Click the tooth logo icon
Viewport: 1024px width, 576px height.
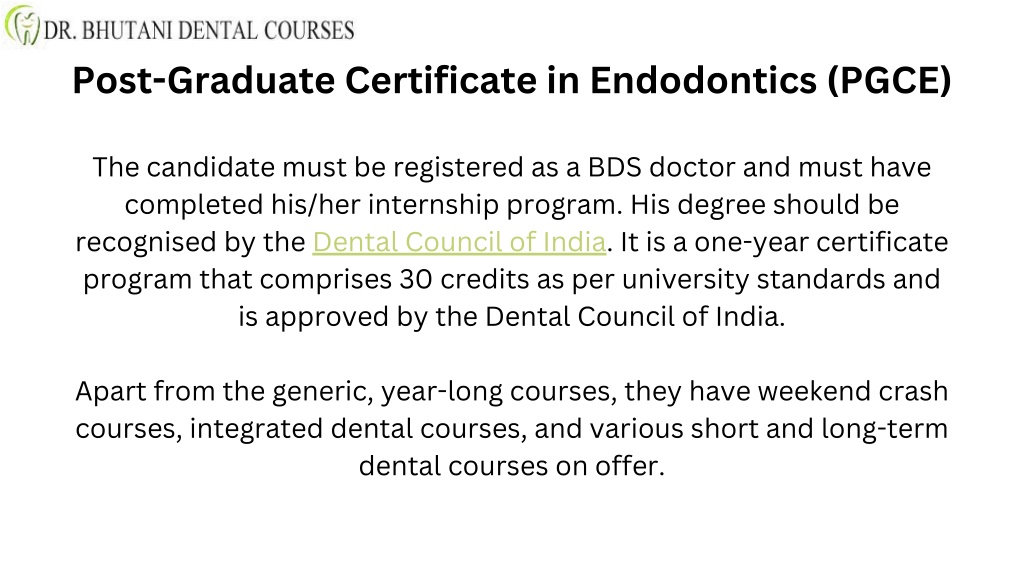click(23, 26)
